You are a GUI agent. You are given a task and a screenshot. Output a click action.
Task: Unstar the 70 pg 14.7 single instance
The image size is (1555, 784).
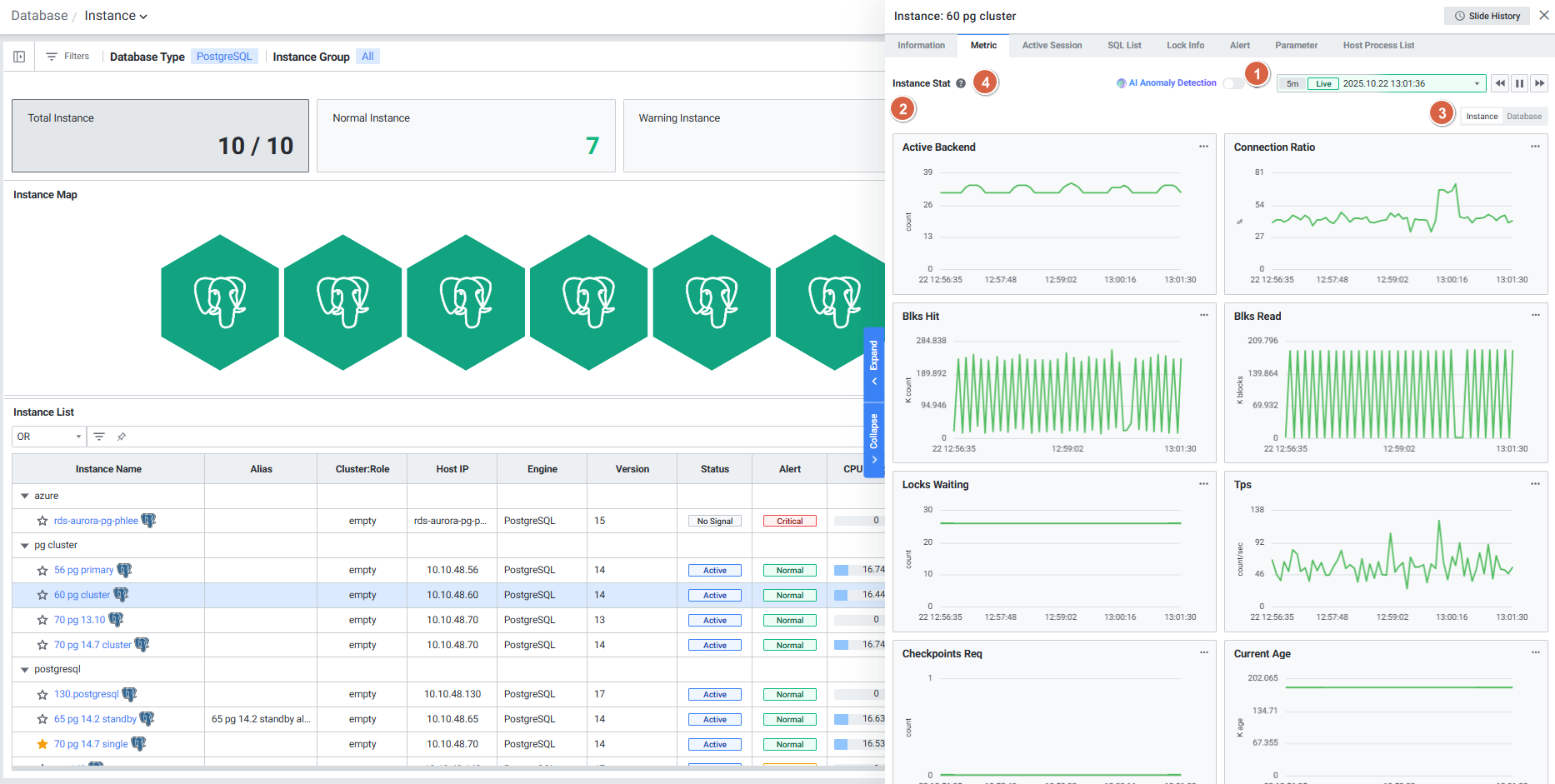tap(42, 744)
